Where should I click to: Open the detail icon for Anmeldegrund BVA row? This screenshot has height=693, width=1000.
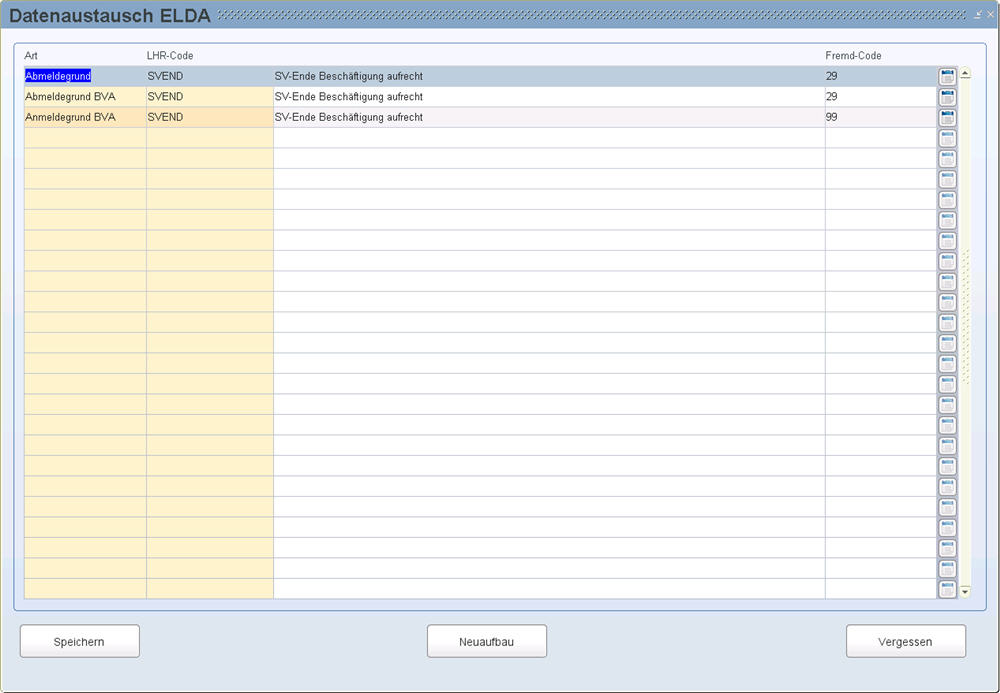click(947, 117)
